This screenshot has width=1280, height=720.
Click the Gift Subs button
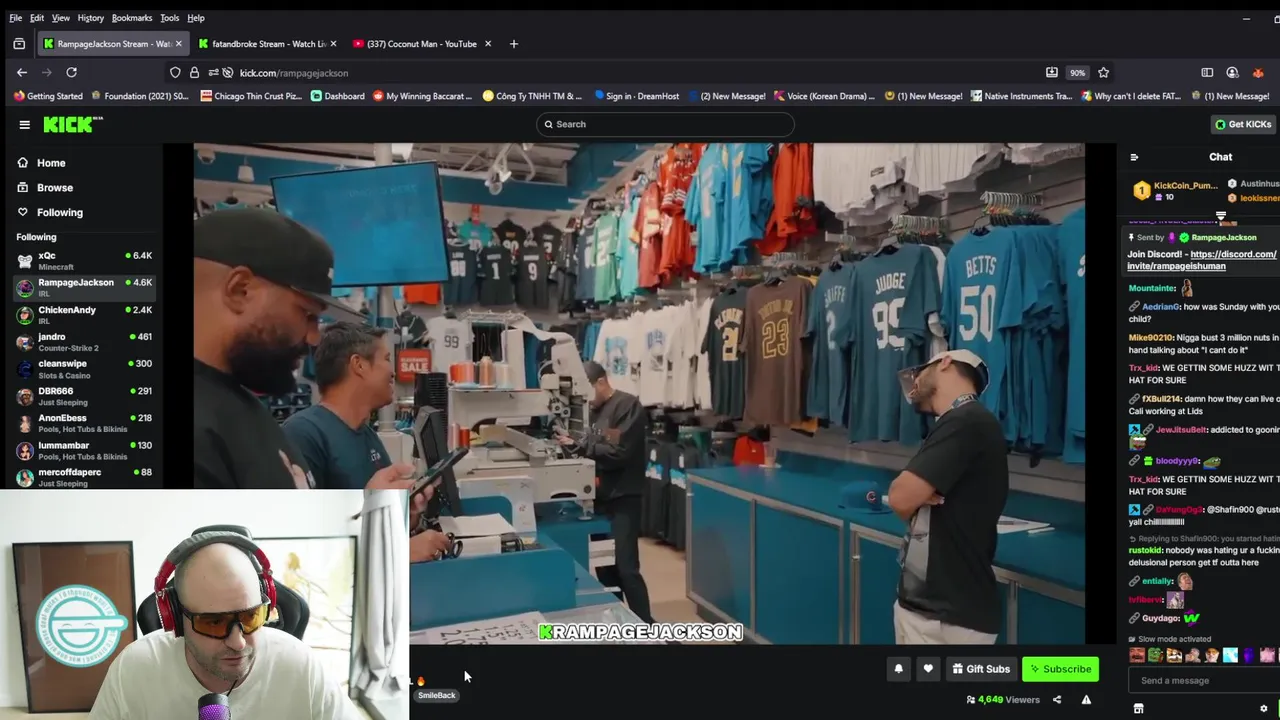pyautogui.click(x=980, y=669)
